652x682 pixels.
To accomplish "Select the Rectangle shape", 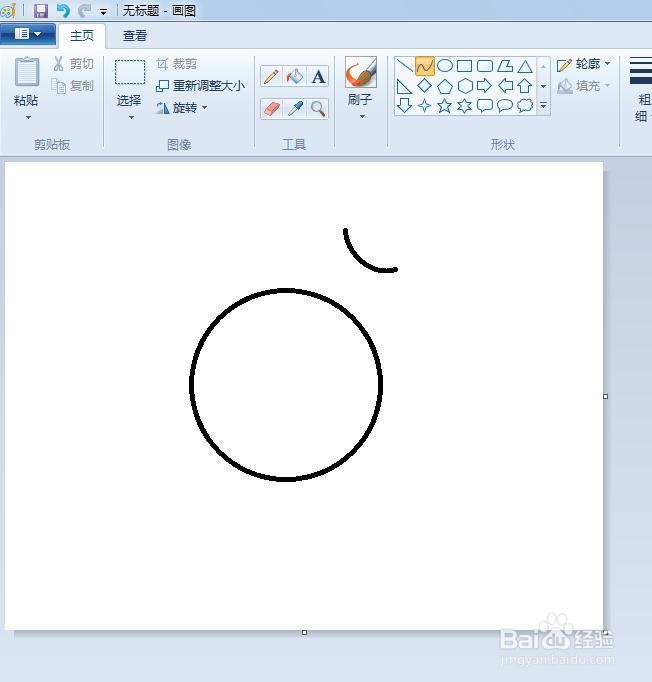I will click(465, 66).
